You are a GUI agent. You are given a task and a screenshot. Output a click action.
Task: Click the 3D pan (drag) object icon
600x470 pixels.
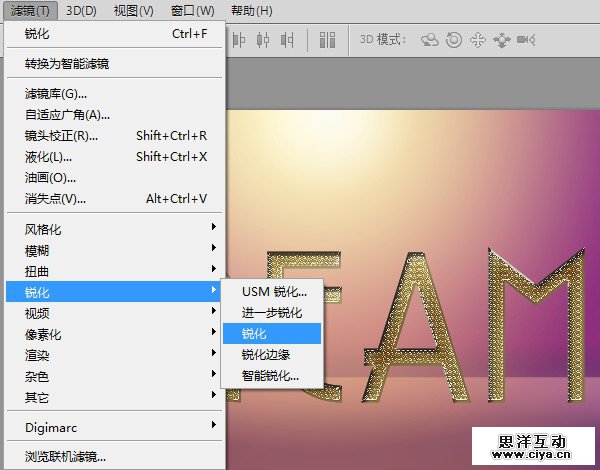click(478, 40)
